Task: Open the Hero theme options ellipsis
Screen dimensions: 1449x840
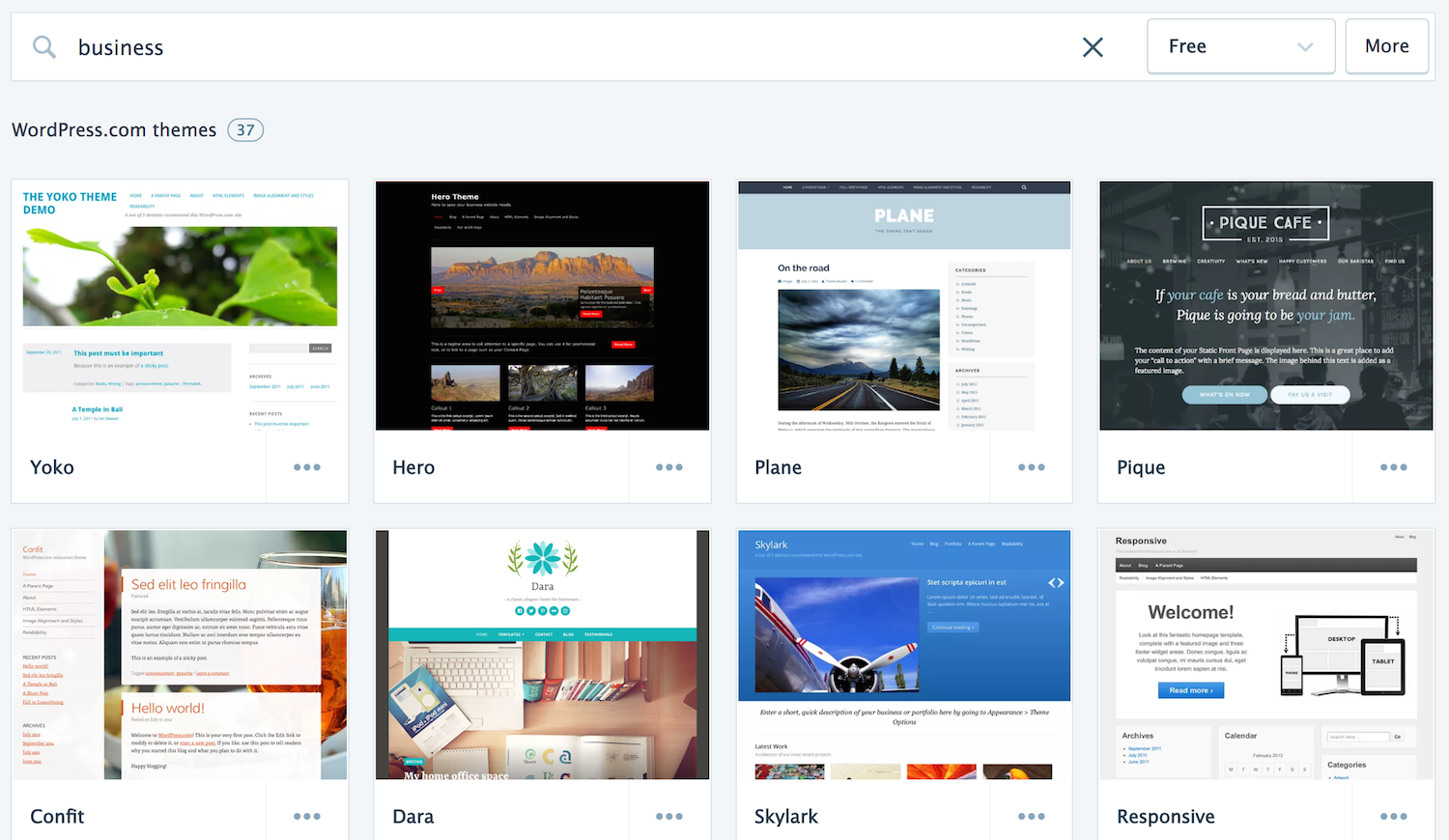Action: click(x=669, y=467)
